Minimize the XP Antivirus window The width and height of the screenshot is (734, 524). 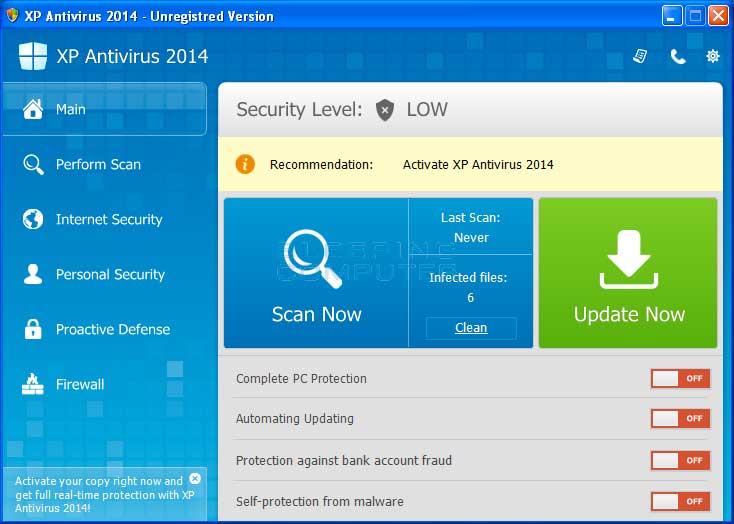coord(672,16)
